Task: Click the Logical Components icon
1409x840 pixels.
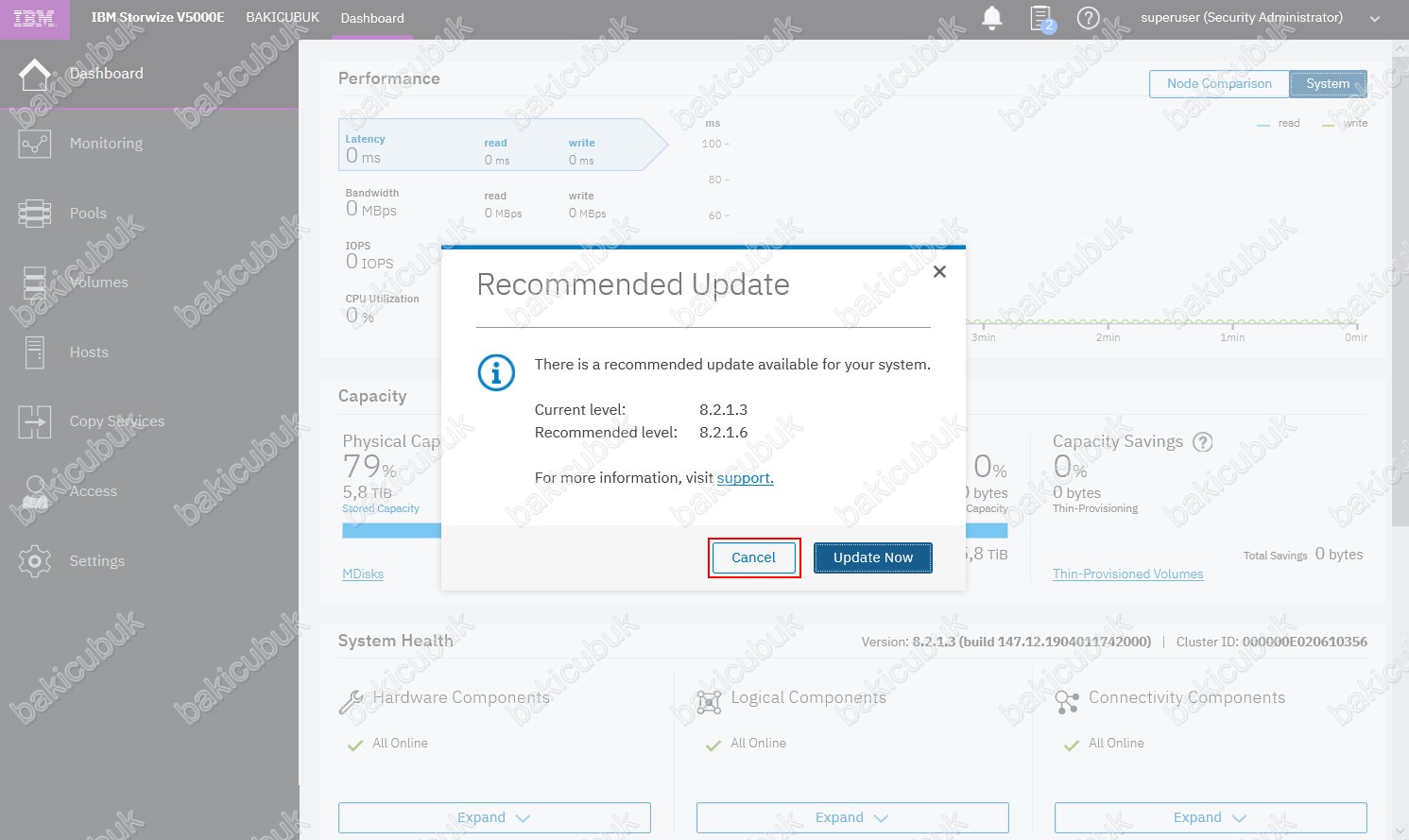Action: pyautogui.click(x=709, y=701)
